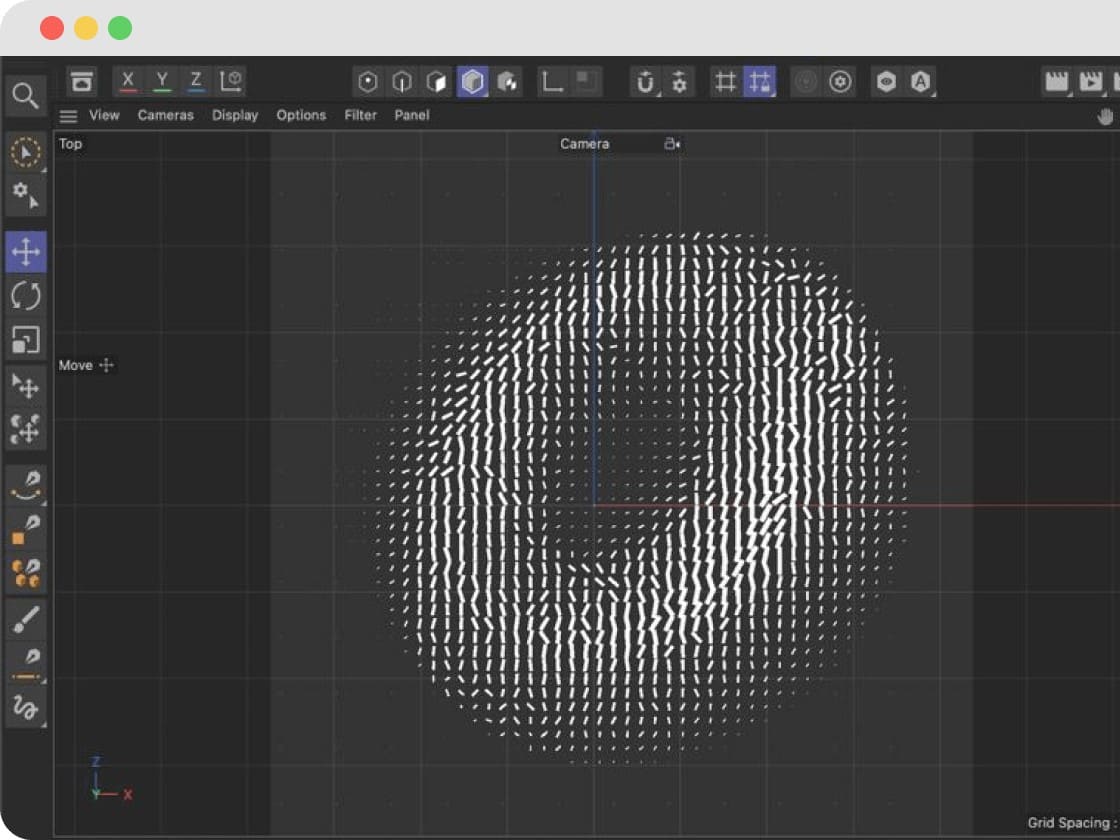Open the search magnifier tool
The width and height of the screenshot is (1120, 840).
click(25, 96)
